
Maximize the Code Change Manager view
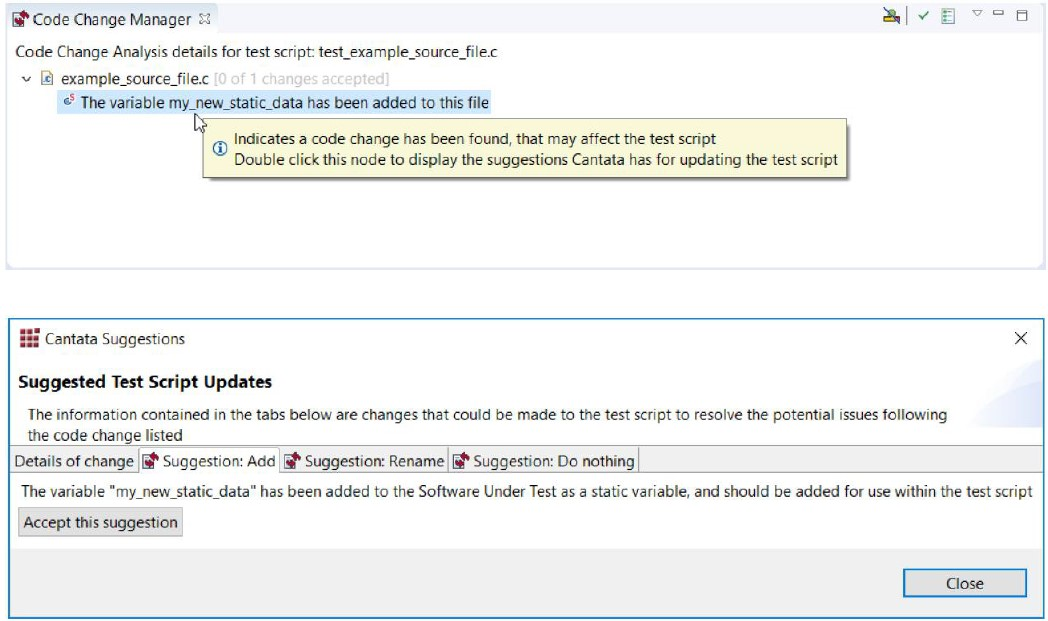pos(1022,15)
